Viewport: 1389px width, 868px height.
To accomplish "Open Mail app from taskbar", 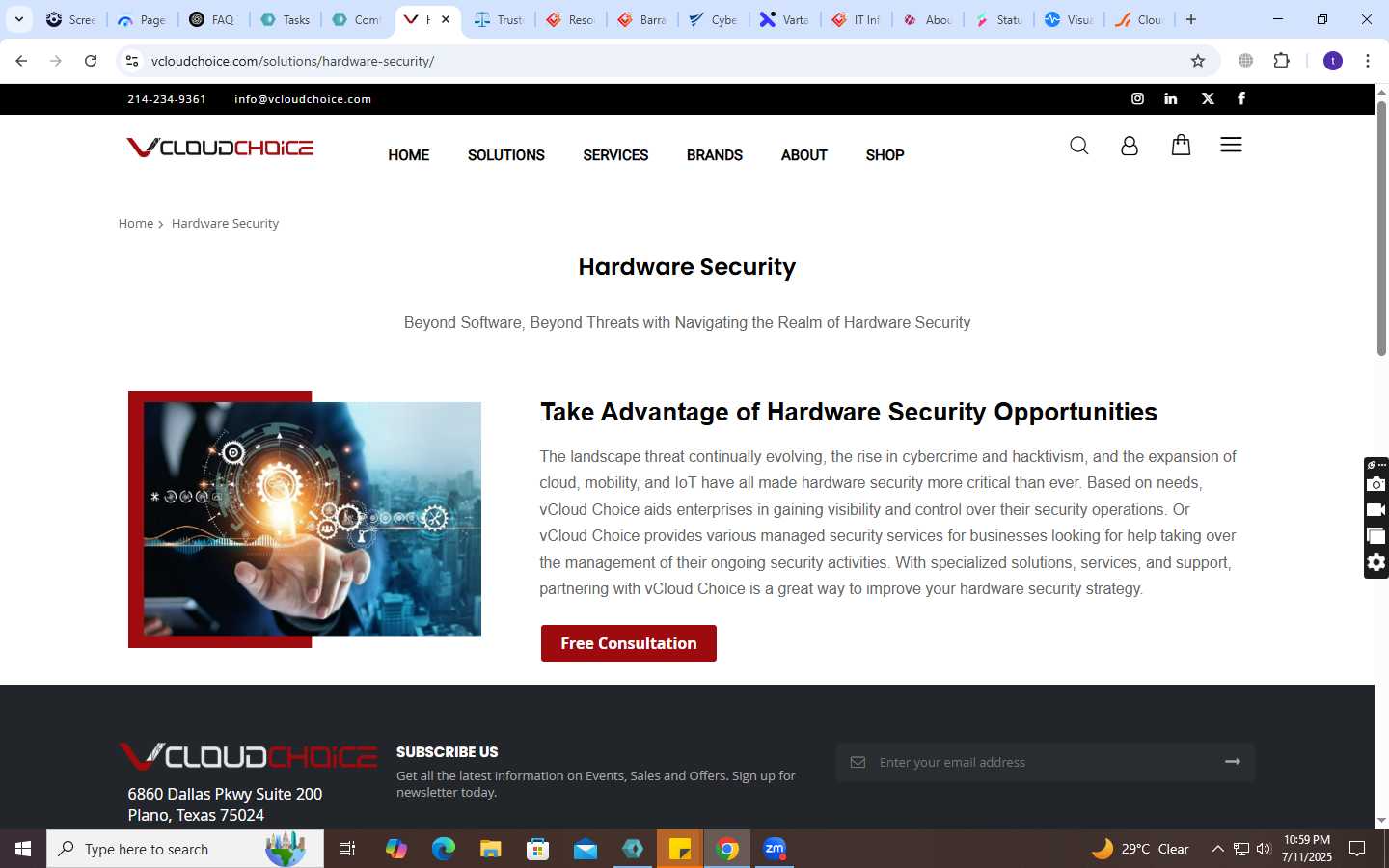I will pos(586,849).
